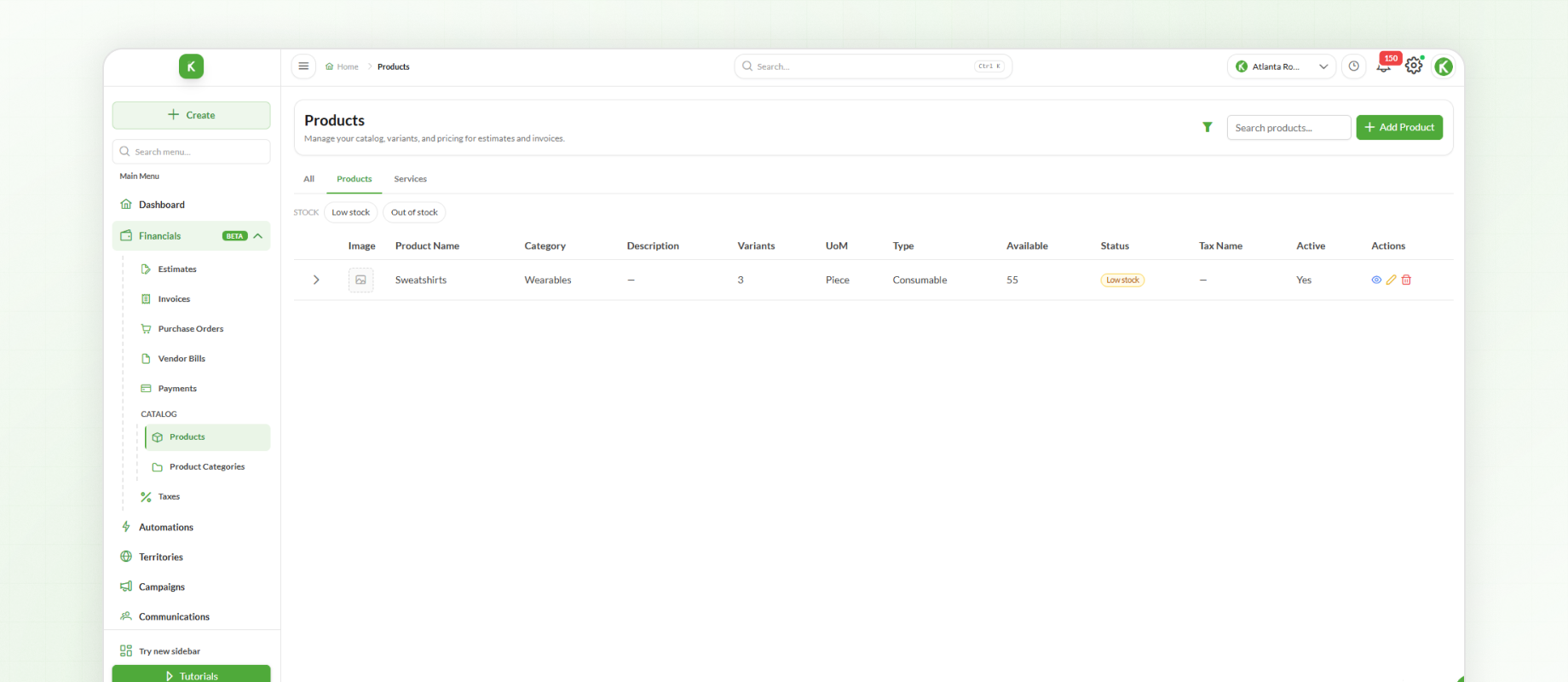Click the Create button

[191, 115]
